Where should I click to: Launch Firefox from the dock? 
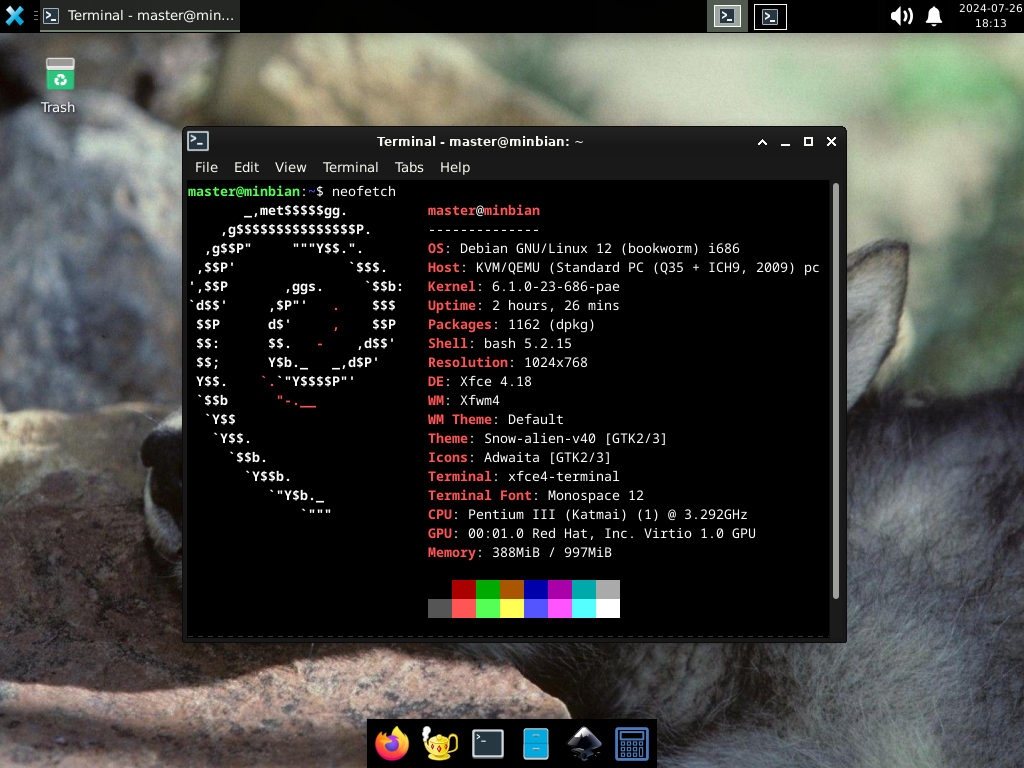pos(392,743)
